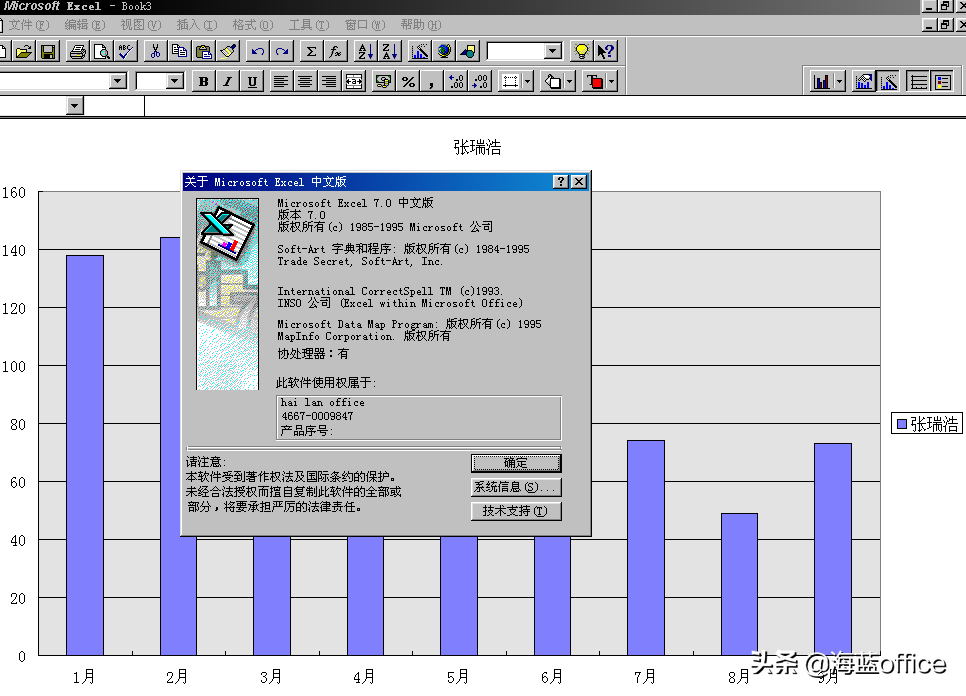
Task: Cut selection with the scissors icon
Action: coord(155,52)
